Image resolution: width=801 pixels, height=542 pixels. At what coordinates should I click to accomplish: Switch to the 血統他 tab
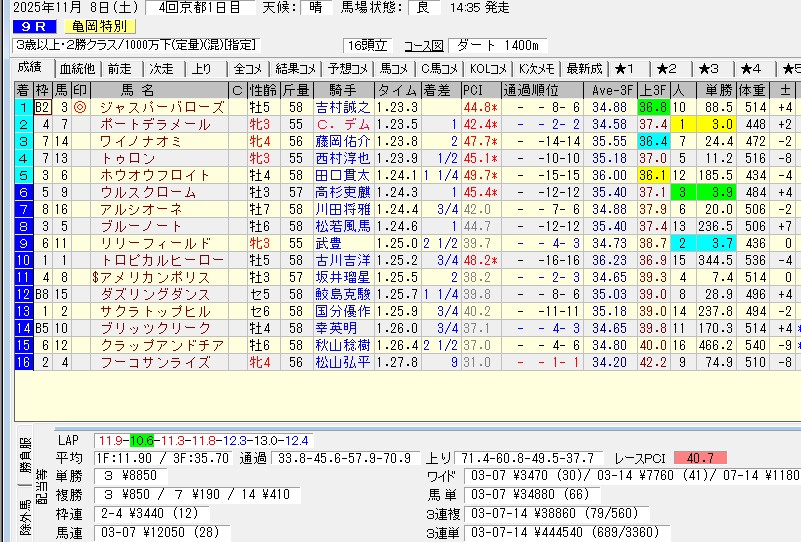coord(76,69)
